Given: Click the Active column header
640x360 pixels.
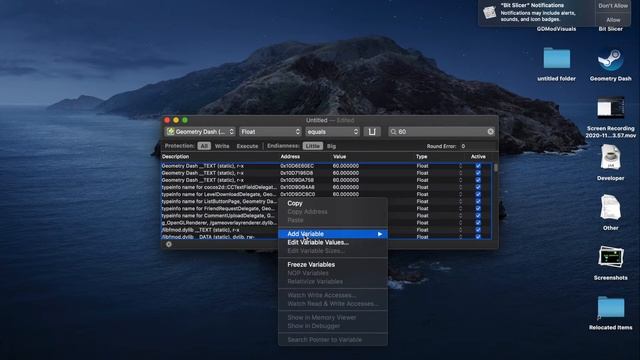Looking at the screenshot, I should tap(478, 156).
